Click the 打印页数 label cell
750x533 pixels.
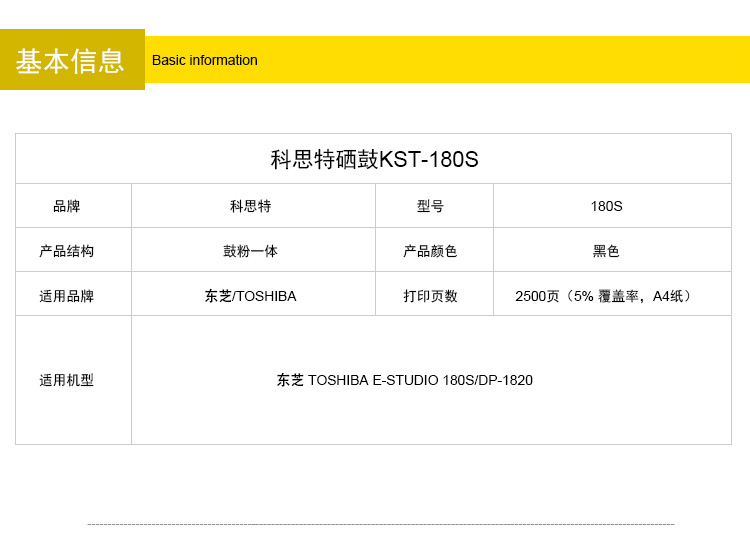pos(430,296)
